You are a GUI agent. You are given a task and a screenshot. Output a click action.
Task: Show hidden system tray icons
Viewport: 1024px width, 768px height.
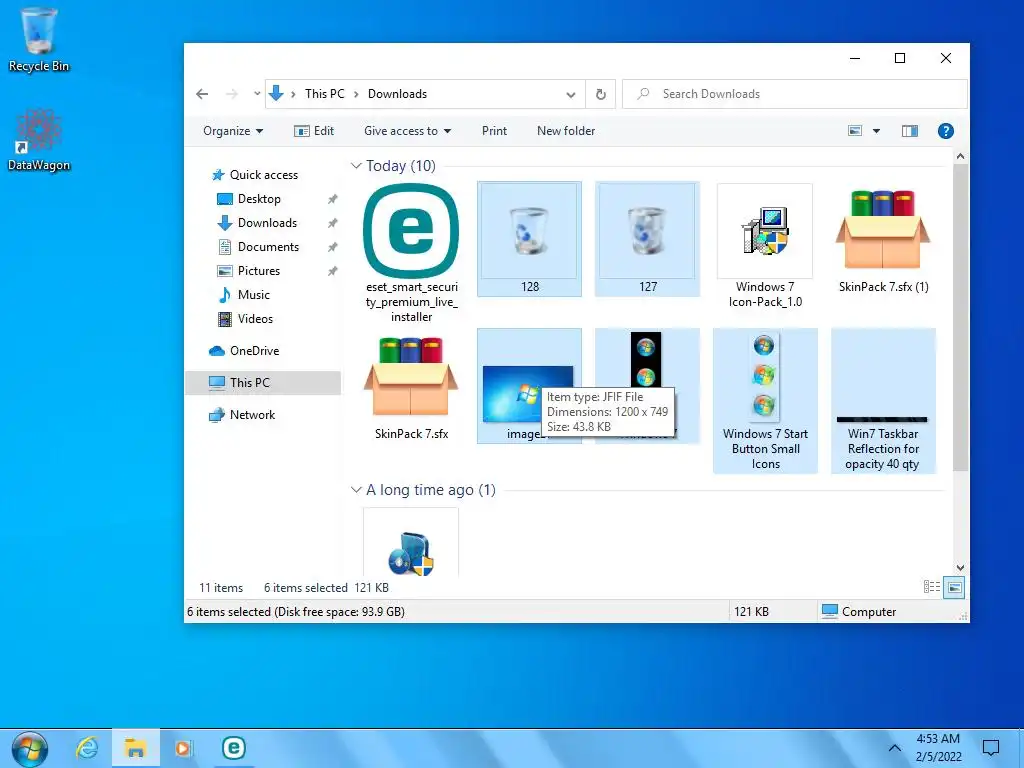pos(895,748)
